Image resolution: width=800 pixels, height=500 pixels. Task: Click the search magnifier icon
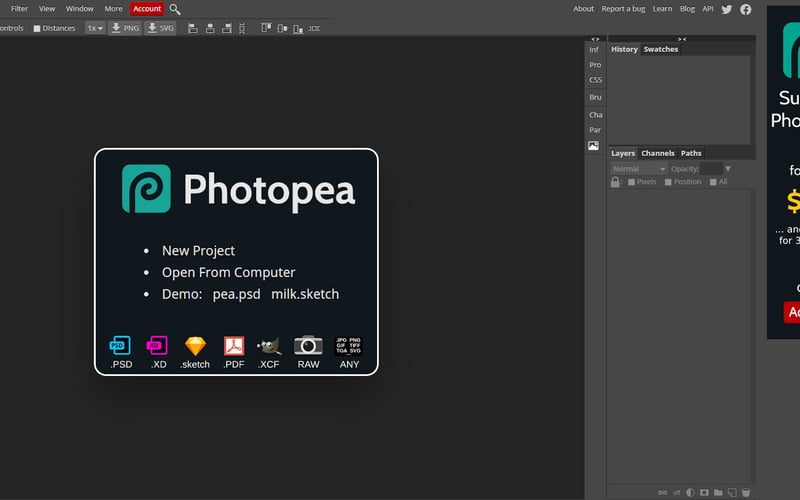174,9
